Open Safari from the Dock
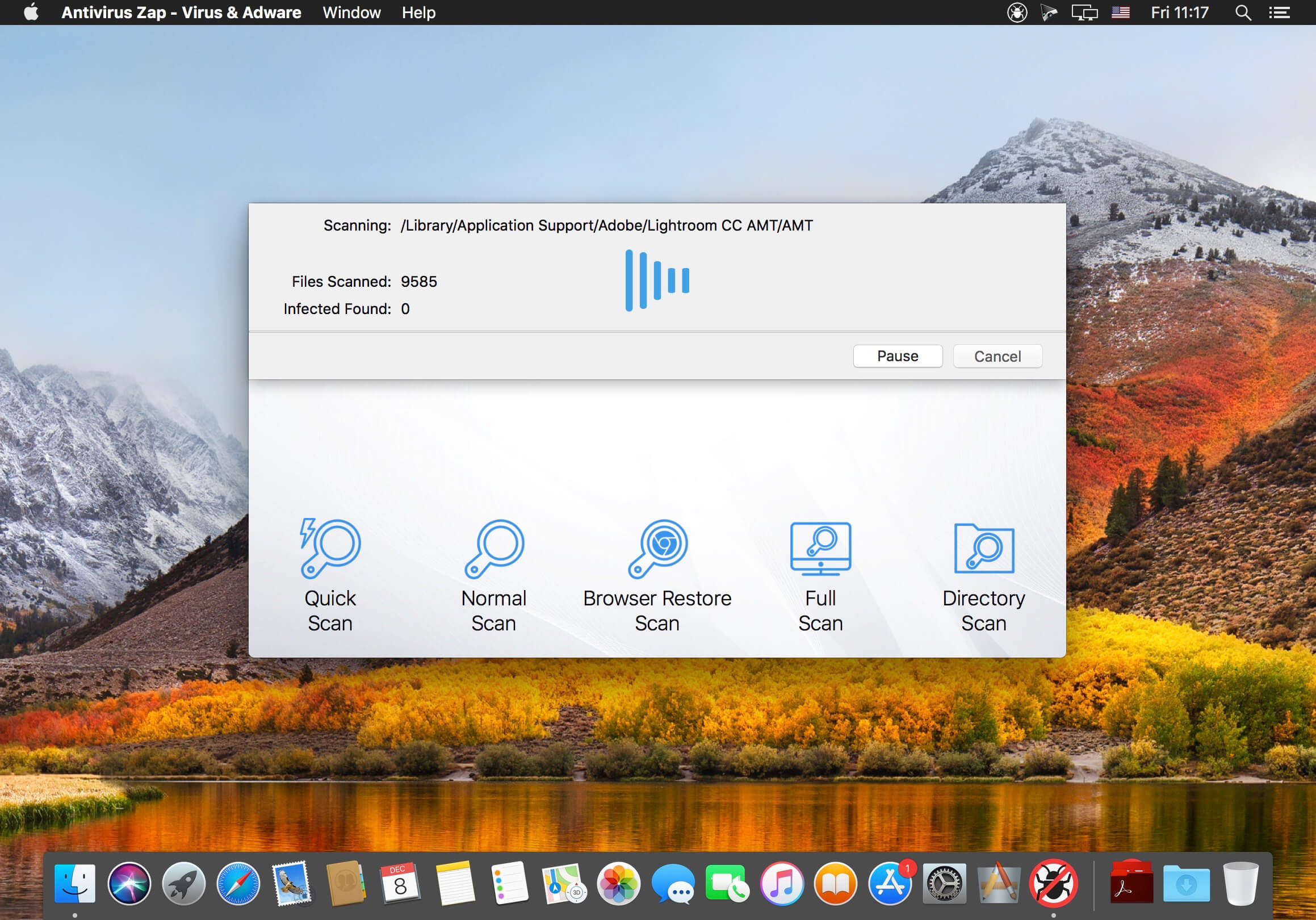Screen dimensions: 1316x920 click(x=238, y=883)
